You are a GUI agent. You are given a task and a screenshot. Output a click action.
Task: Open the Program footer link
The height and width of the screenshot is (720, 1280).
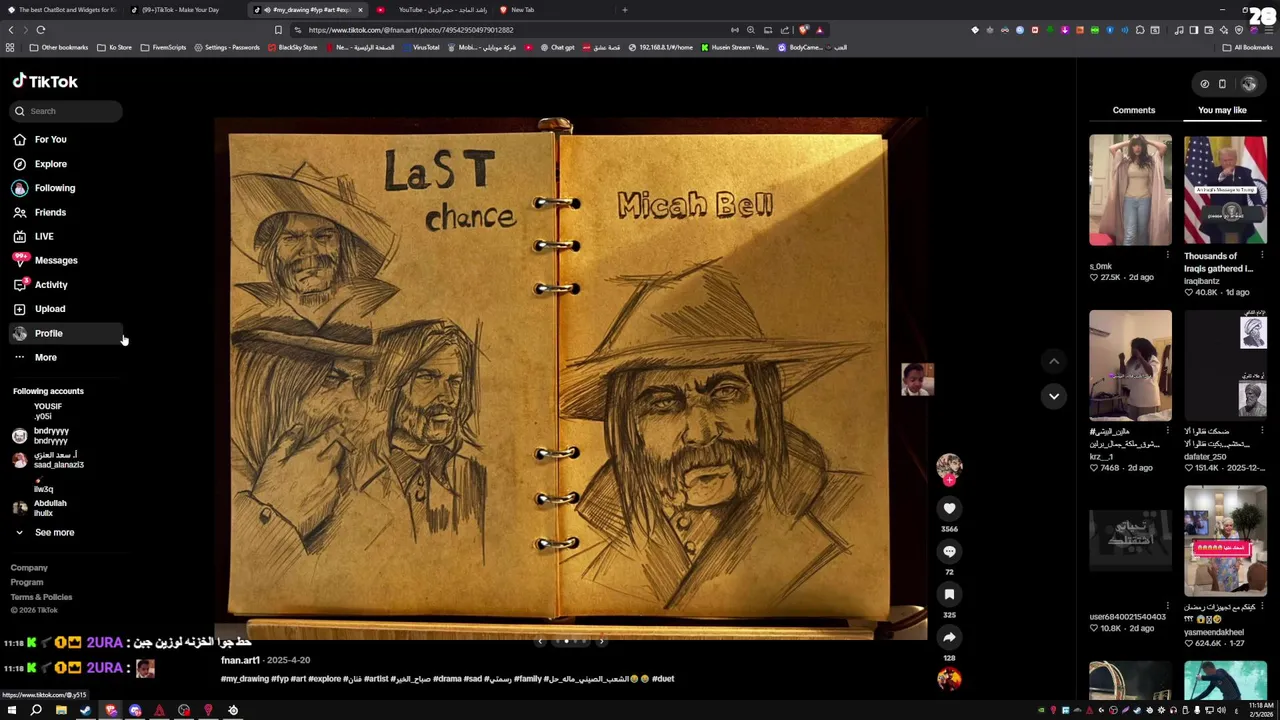[x=27, y=582]
